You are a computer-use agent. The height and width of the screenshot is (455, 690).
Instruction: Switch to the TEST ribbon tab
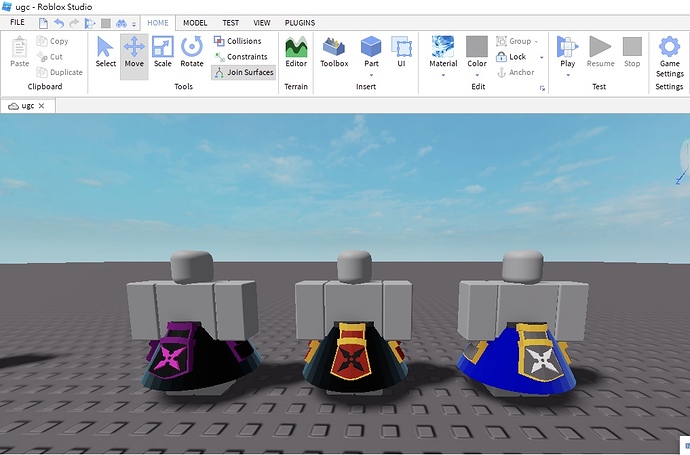(231, 23)
